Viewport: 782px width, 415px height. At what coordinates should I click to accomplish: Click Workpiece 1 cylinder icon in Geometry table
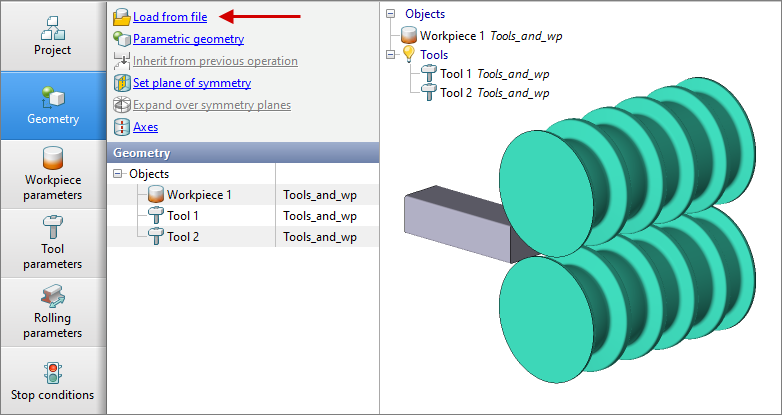(x=155, y=195)
